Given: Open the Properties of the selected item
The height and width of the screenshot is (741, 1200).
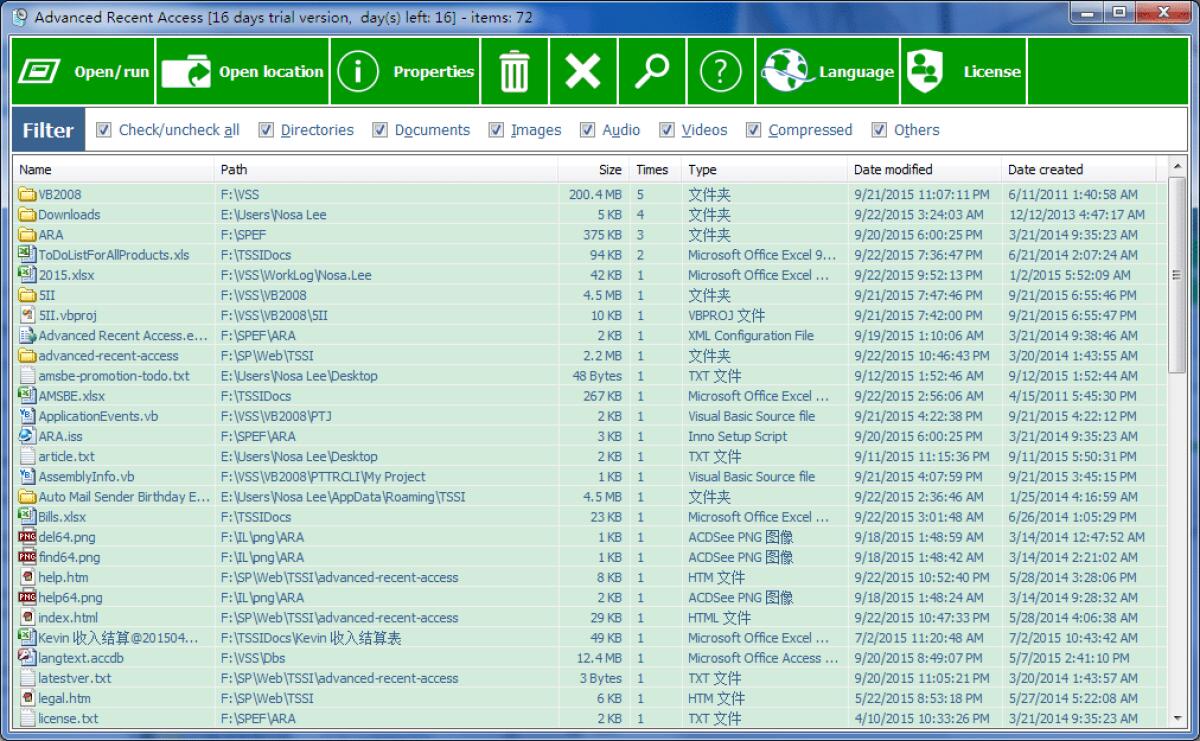Looking at the screenshot, I should pos(358,70).
